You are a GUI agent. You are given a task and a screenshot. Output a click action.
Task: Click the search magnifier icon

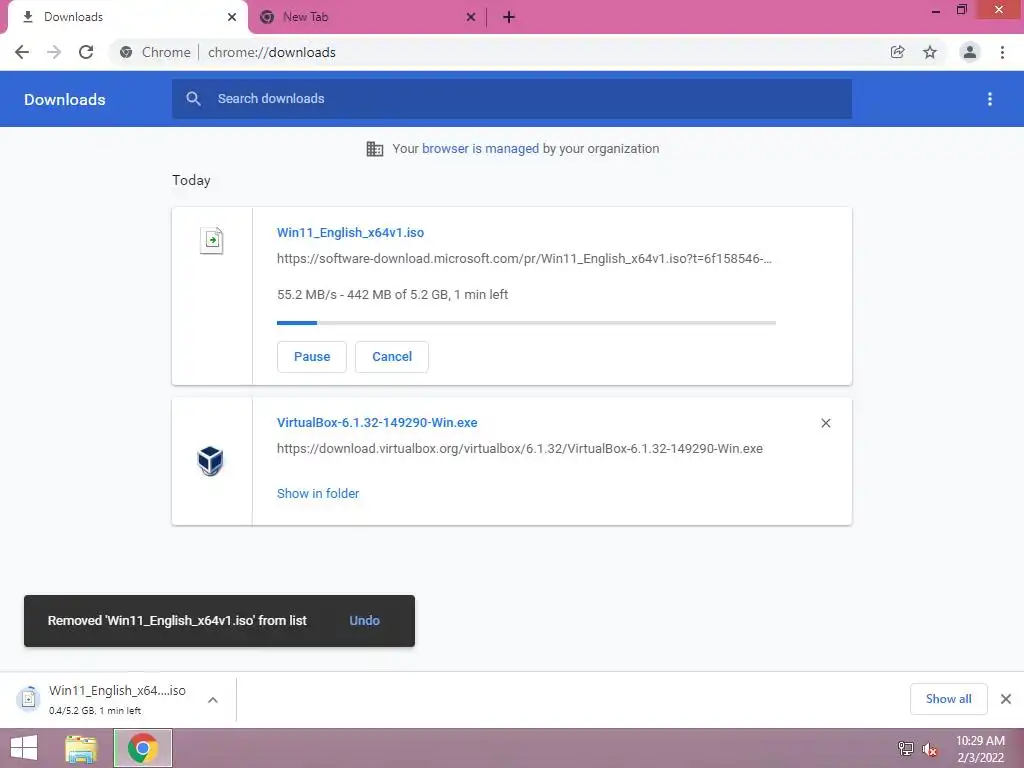tap(193, 99)
